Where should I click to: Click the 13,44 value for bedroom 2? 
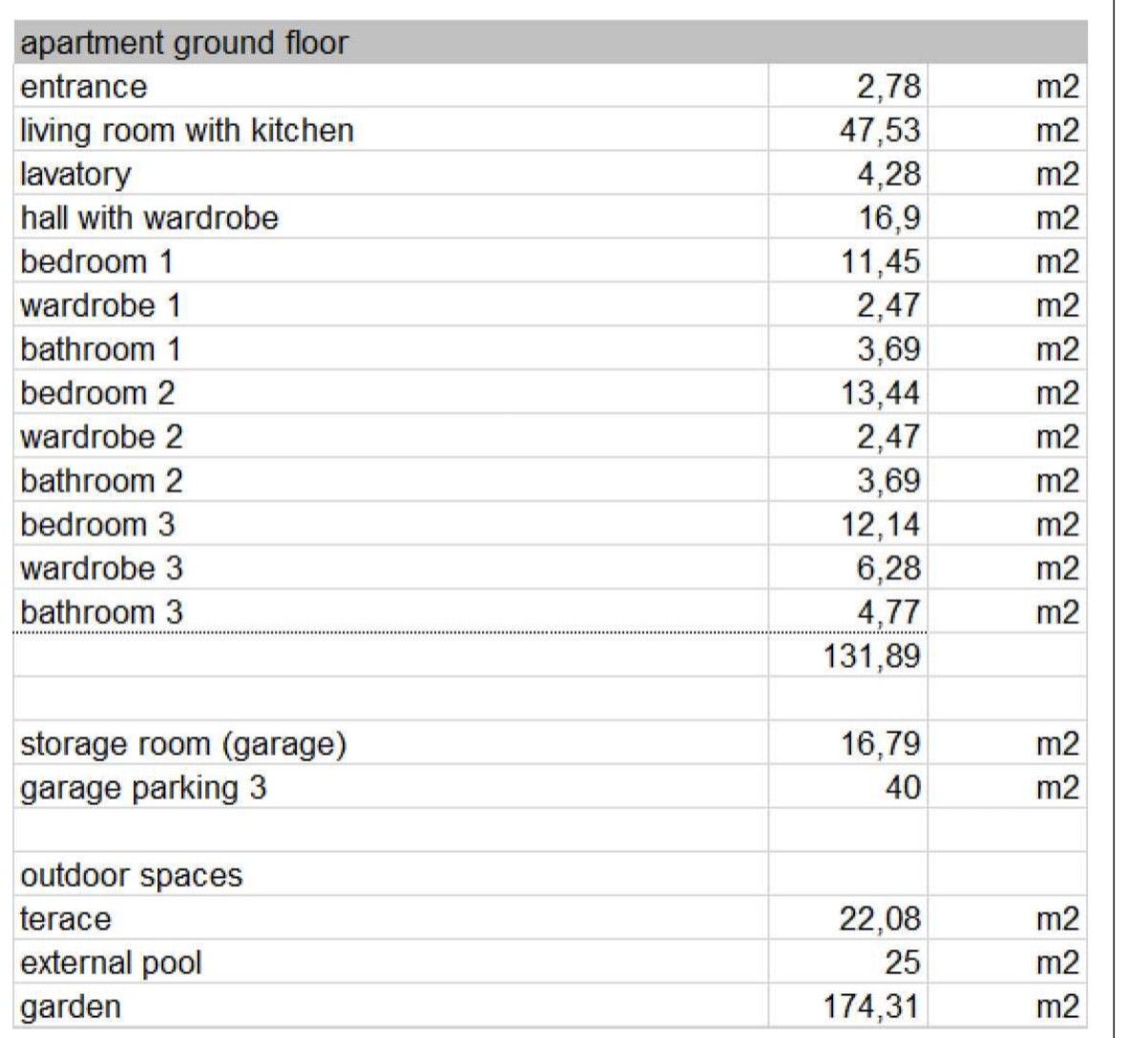coord(880,393)
